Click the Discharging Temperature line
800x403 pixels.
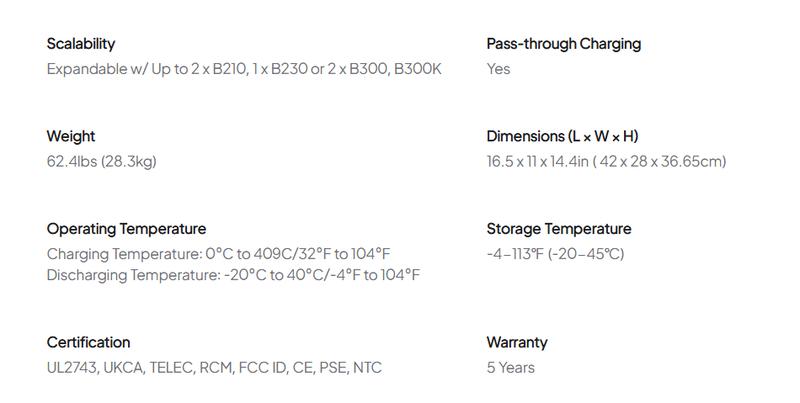(x=233, y=275)
